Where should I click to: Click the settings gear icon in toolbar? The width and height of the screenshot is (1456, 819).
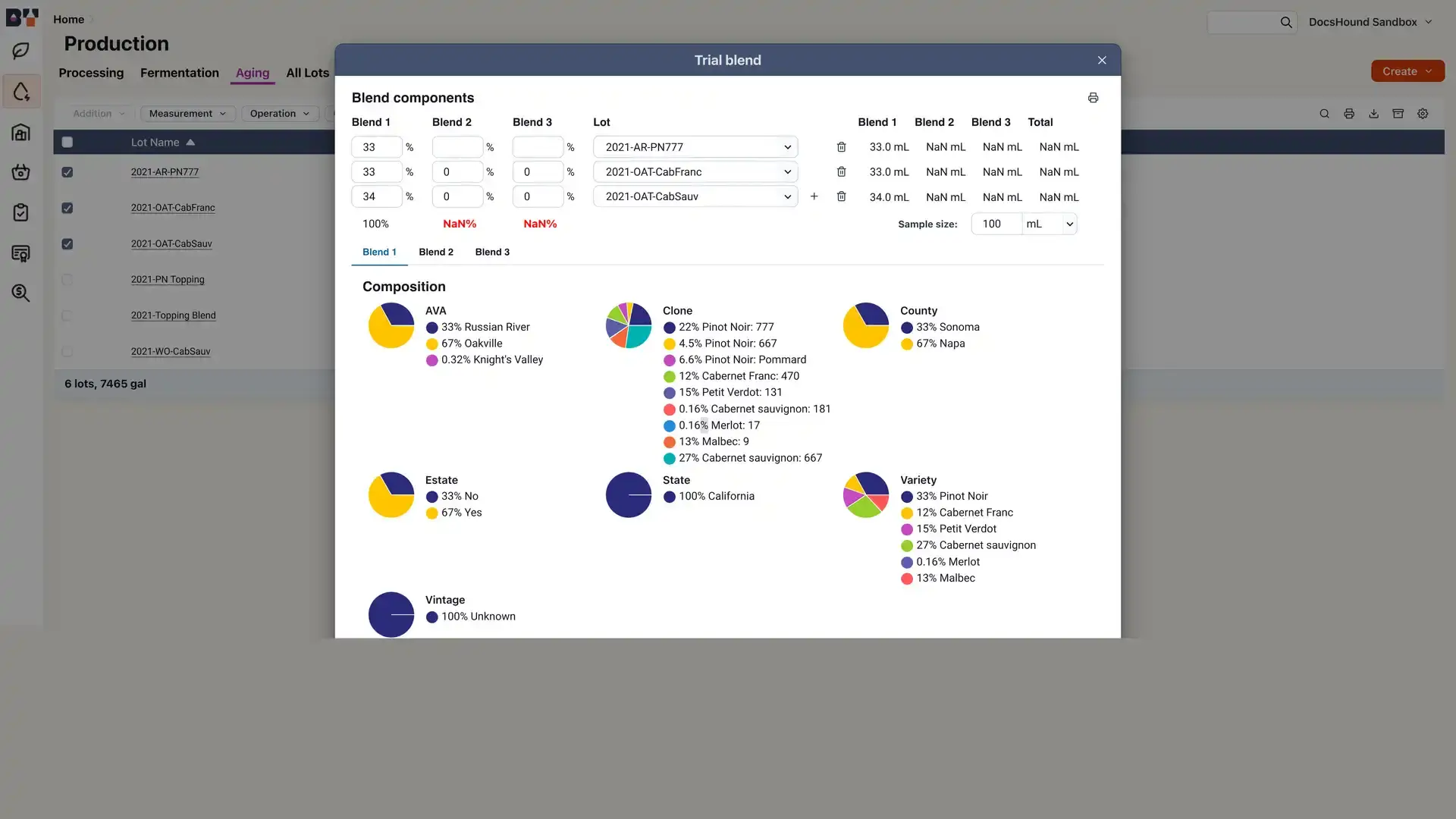point(1422,113)
